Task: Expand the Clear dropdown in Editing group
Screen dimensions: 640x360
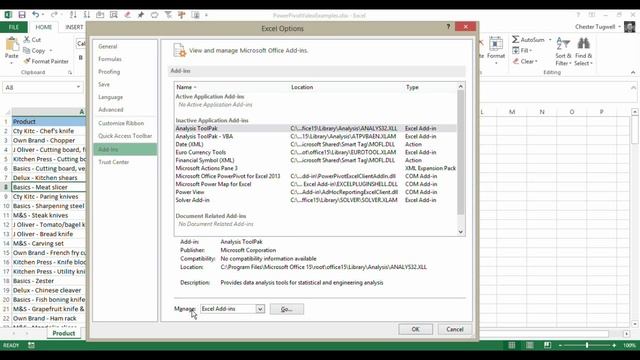Action: (x=536, y=62)
